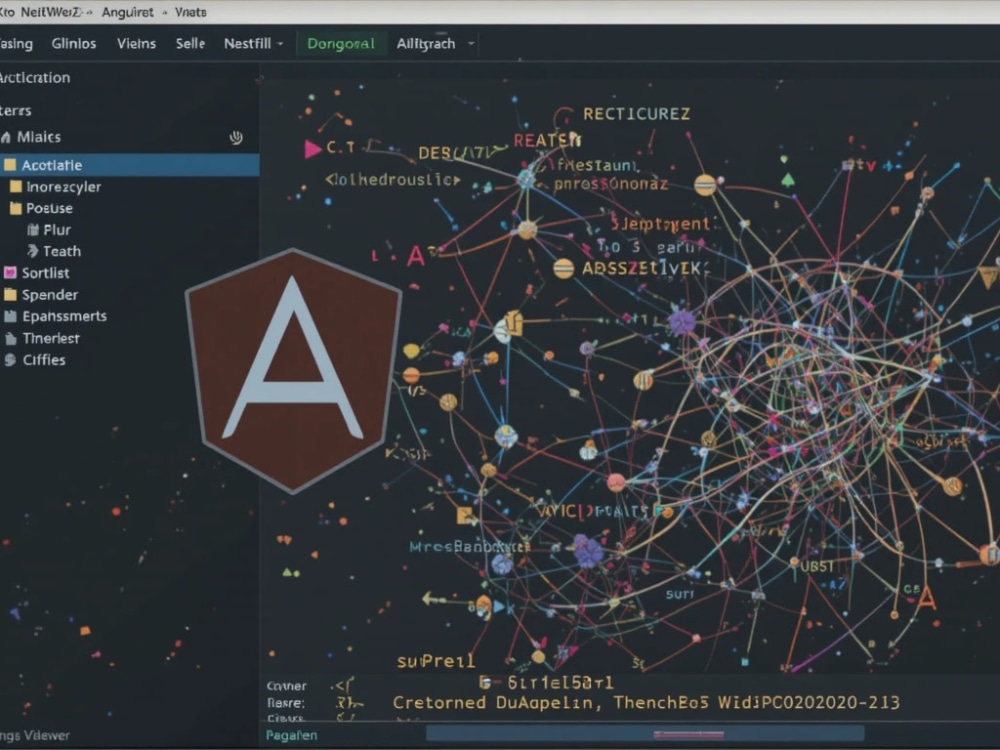Click the orange A node at lower right
The width and height of the screenshot is (1000, 750).
(926, 598)
